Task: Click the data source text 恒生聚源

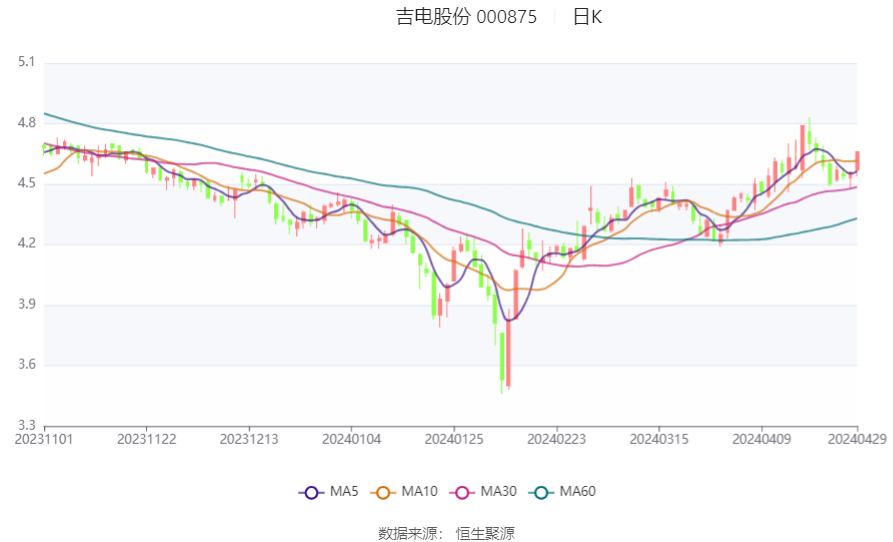Action: coord(485,533)
